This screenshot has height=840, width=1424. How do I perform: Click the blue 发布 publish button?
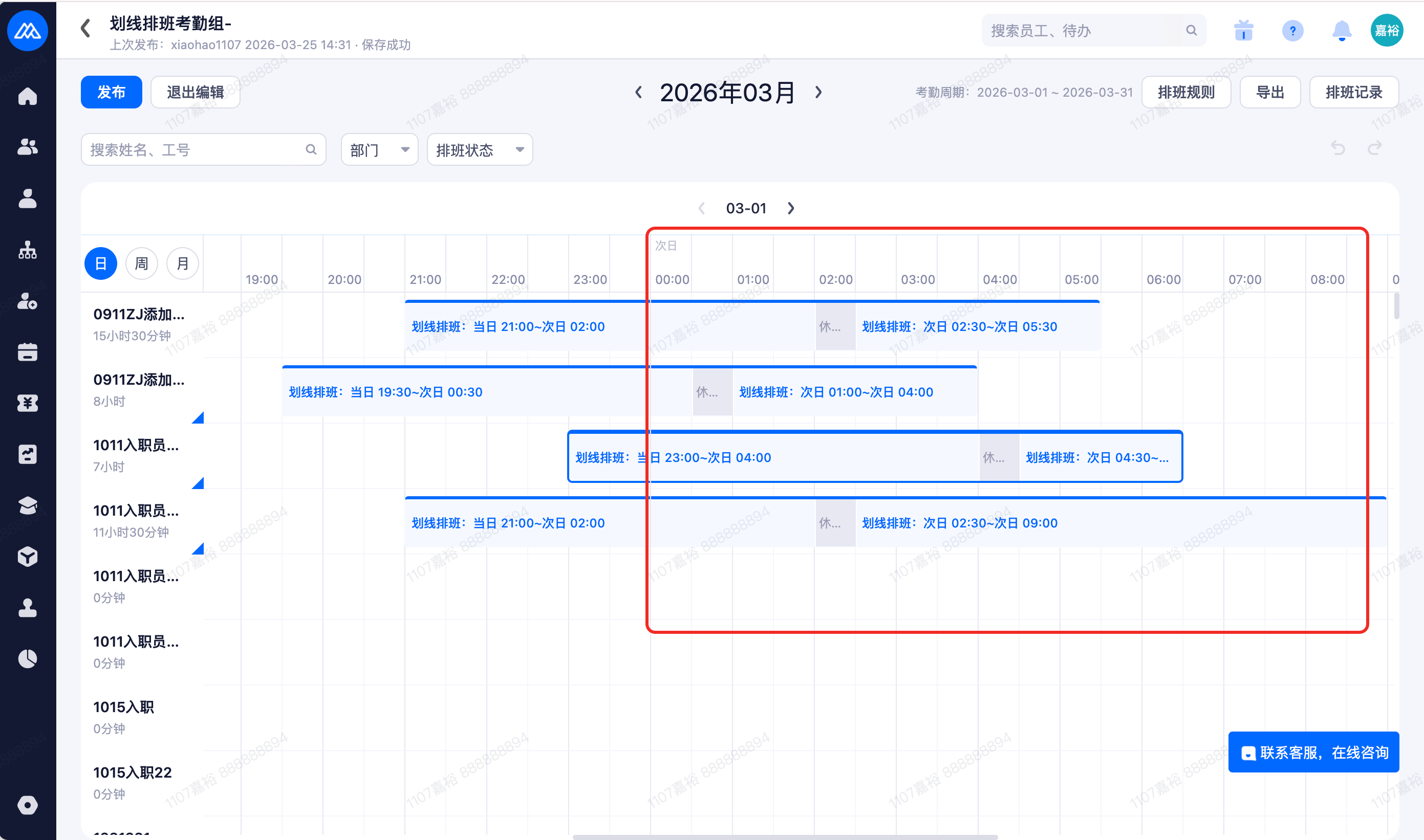[111, 92]
